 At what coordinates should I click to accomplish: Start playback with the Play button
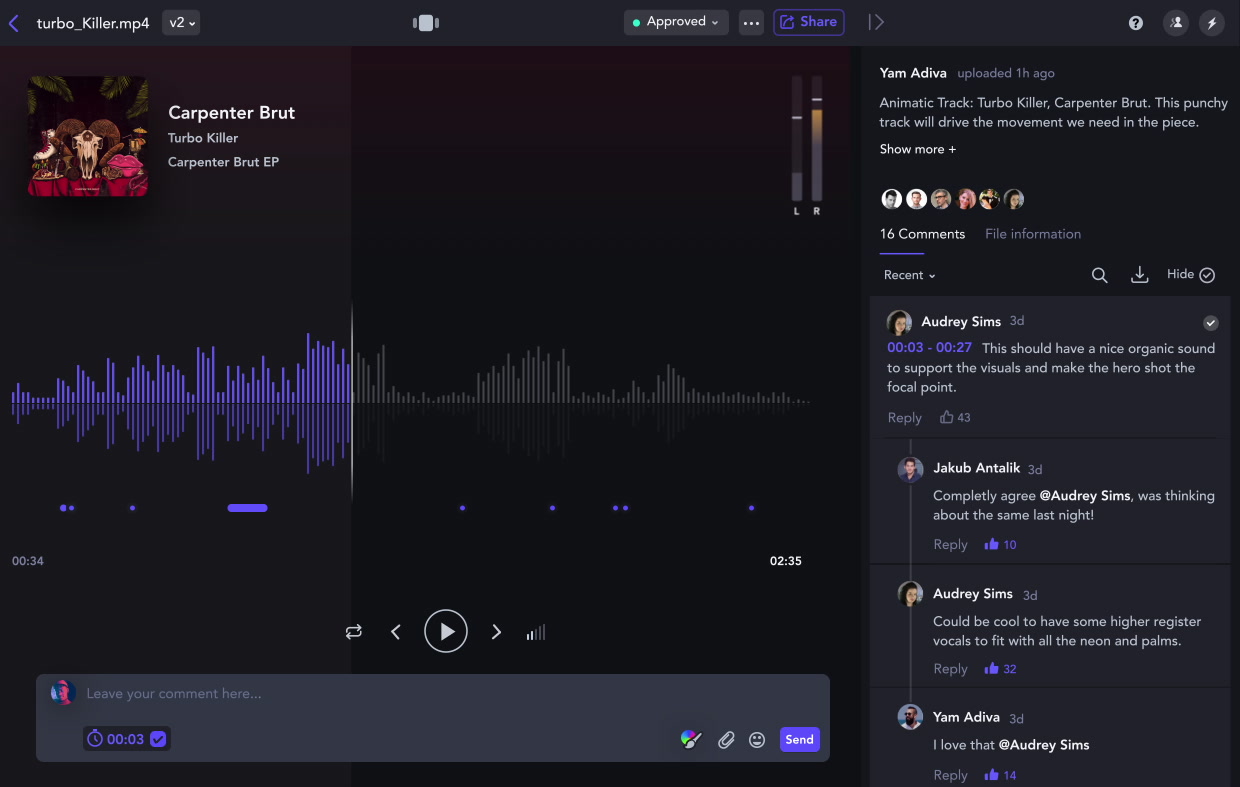[x=446, y=631]
